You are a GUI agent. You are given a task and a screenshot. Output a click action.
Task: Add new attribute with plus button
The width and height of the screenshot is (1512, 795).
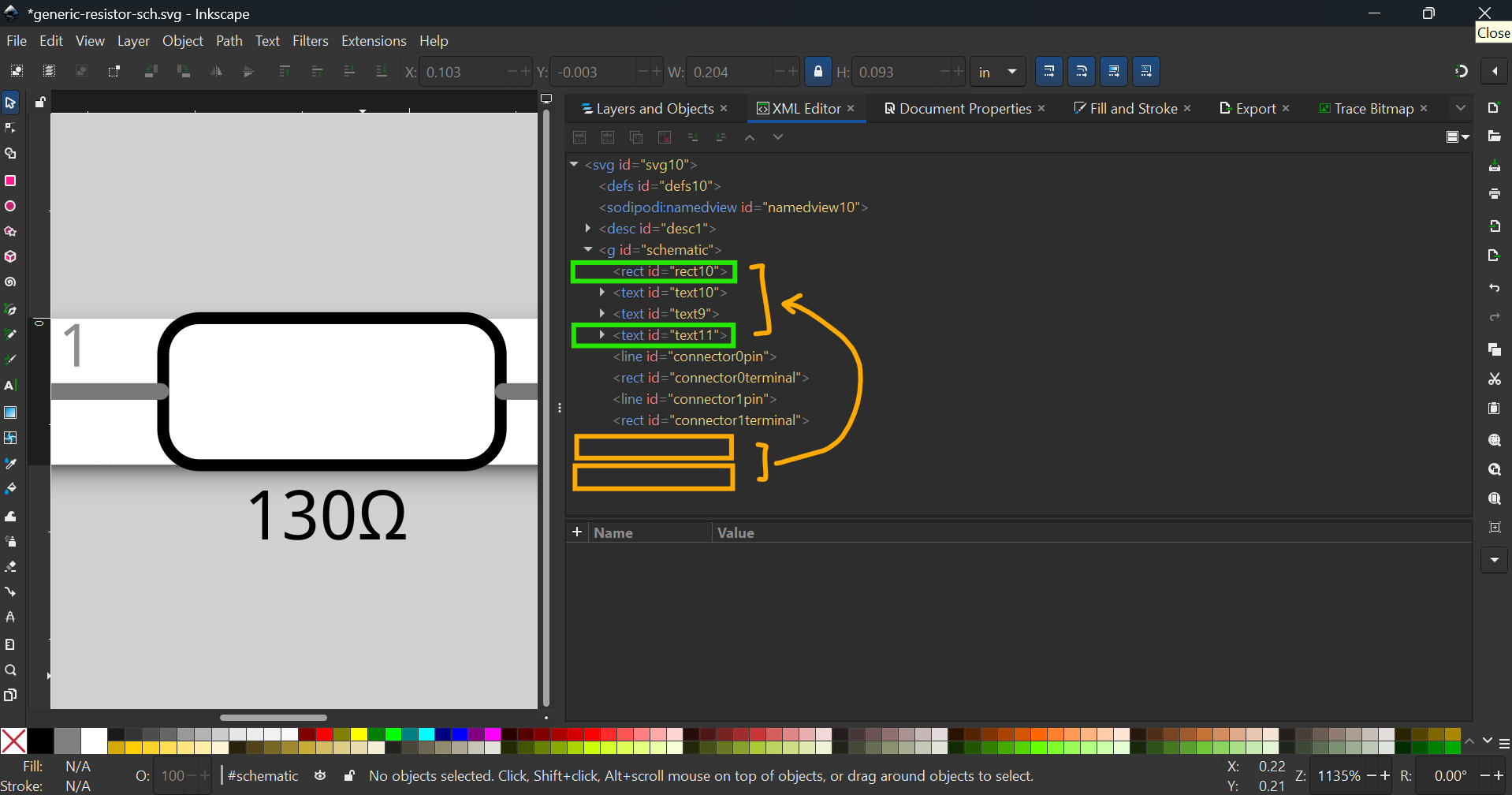[577, 532]
